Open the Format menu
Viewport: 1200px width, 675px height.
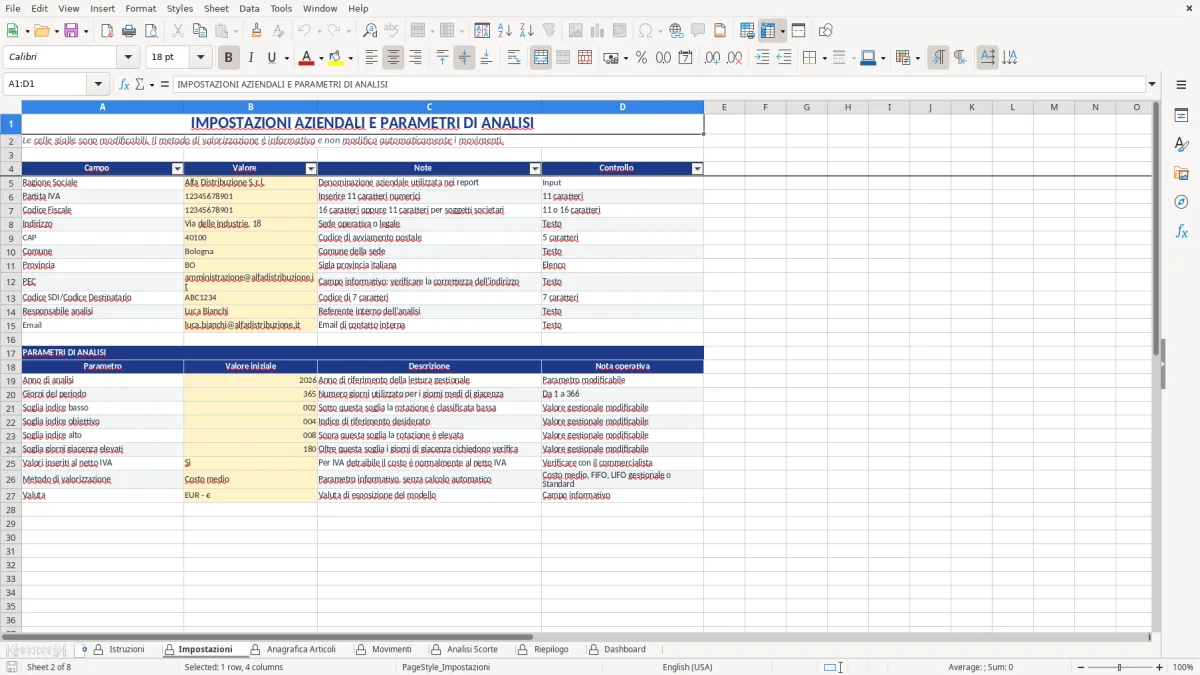[140, 8]
